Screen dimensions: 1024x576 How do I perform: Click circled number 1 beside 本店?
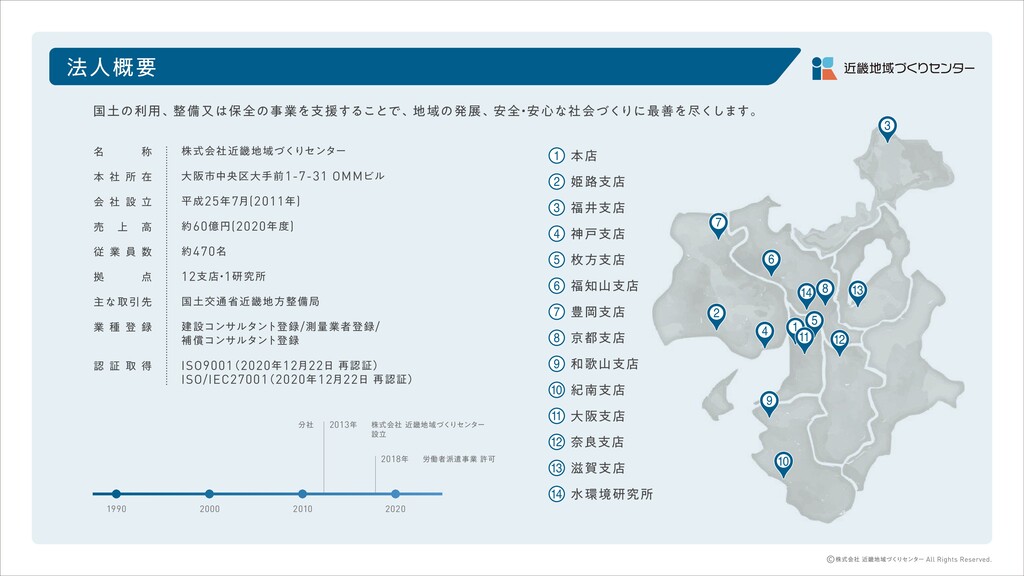tap(556, 155)
